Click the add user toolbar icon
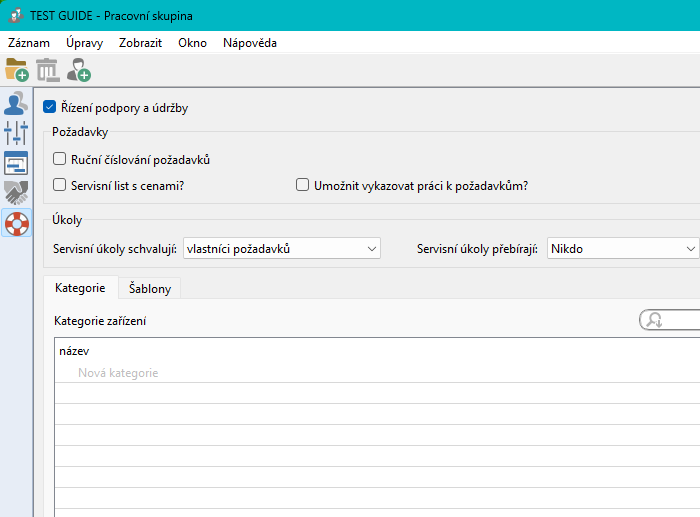This screenshot has width=700, height=517. coord(78,70)
